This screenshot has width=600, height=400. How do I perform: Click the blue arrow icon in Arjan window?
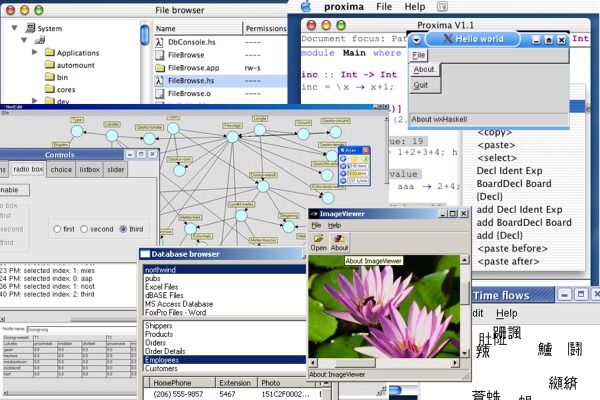[343, 159]
